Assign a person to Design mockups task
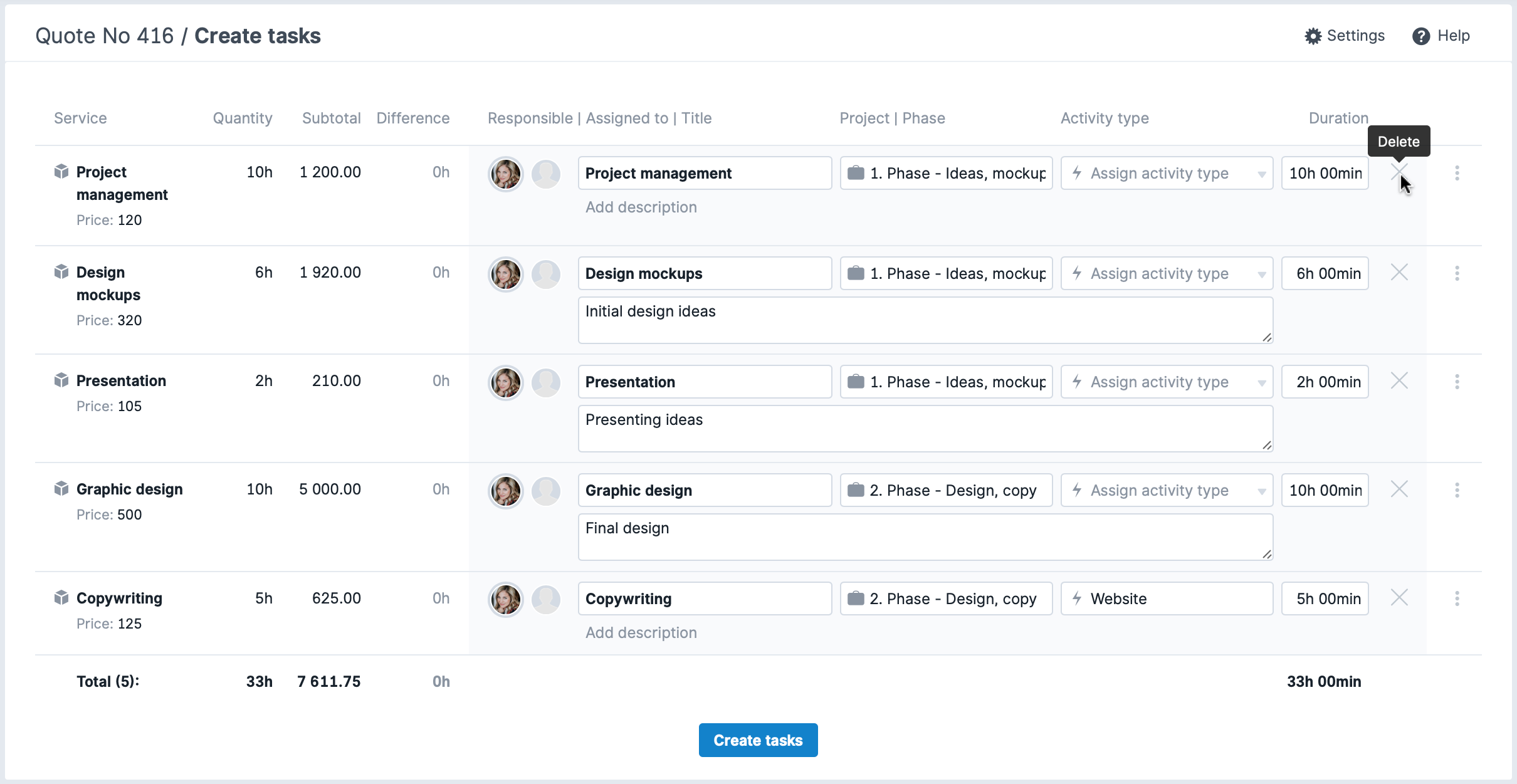The image size is (1517, 784). coord(546,274)
